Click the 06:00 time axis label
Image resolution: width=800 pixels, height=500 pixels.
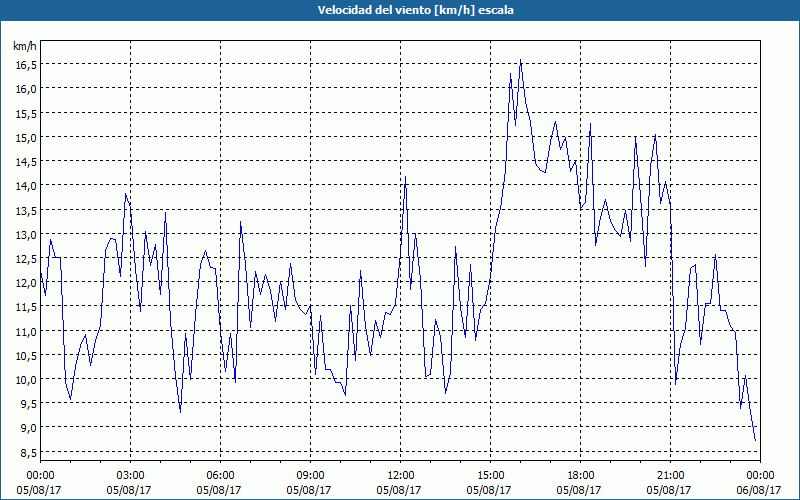(220, 476)
